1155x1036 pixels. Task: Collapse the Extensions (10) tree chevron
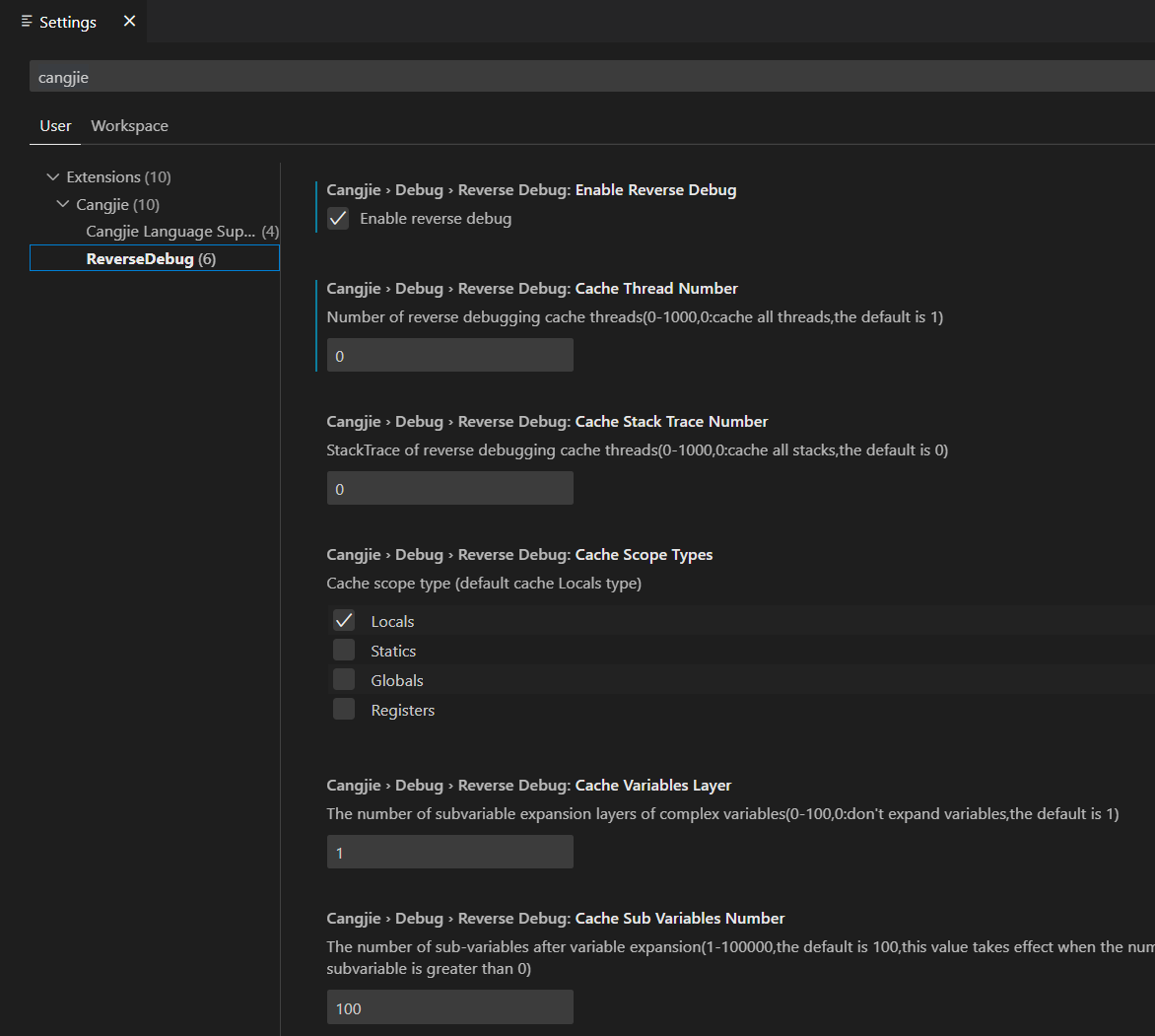[53, 177]
